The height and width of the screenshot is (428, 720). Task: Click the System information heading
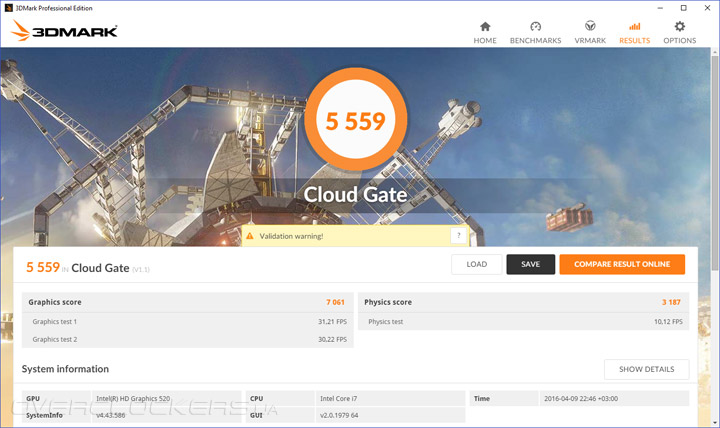[65, 369]
